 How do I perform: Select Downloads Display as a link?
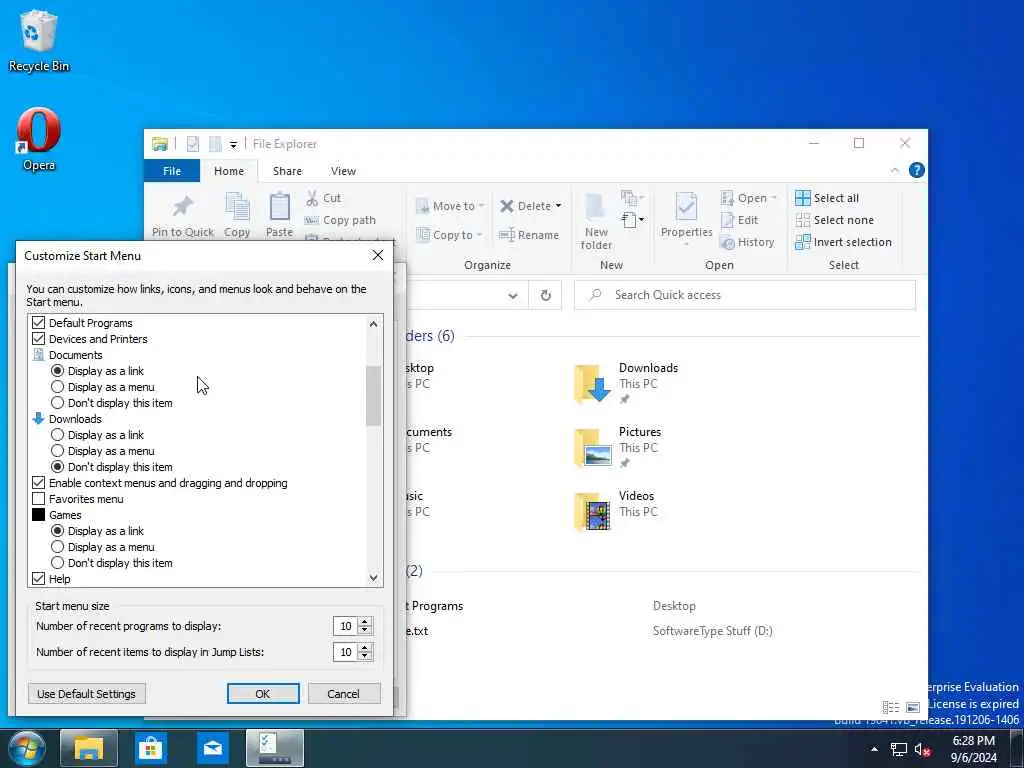coord(57,435)
